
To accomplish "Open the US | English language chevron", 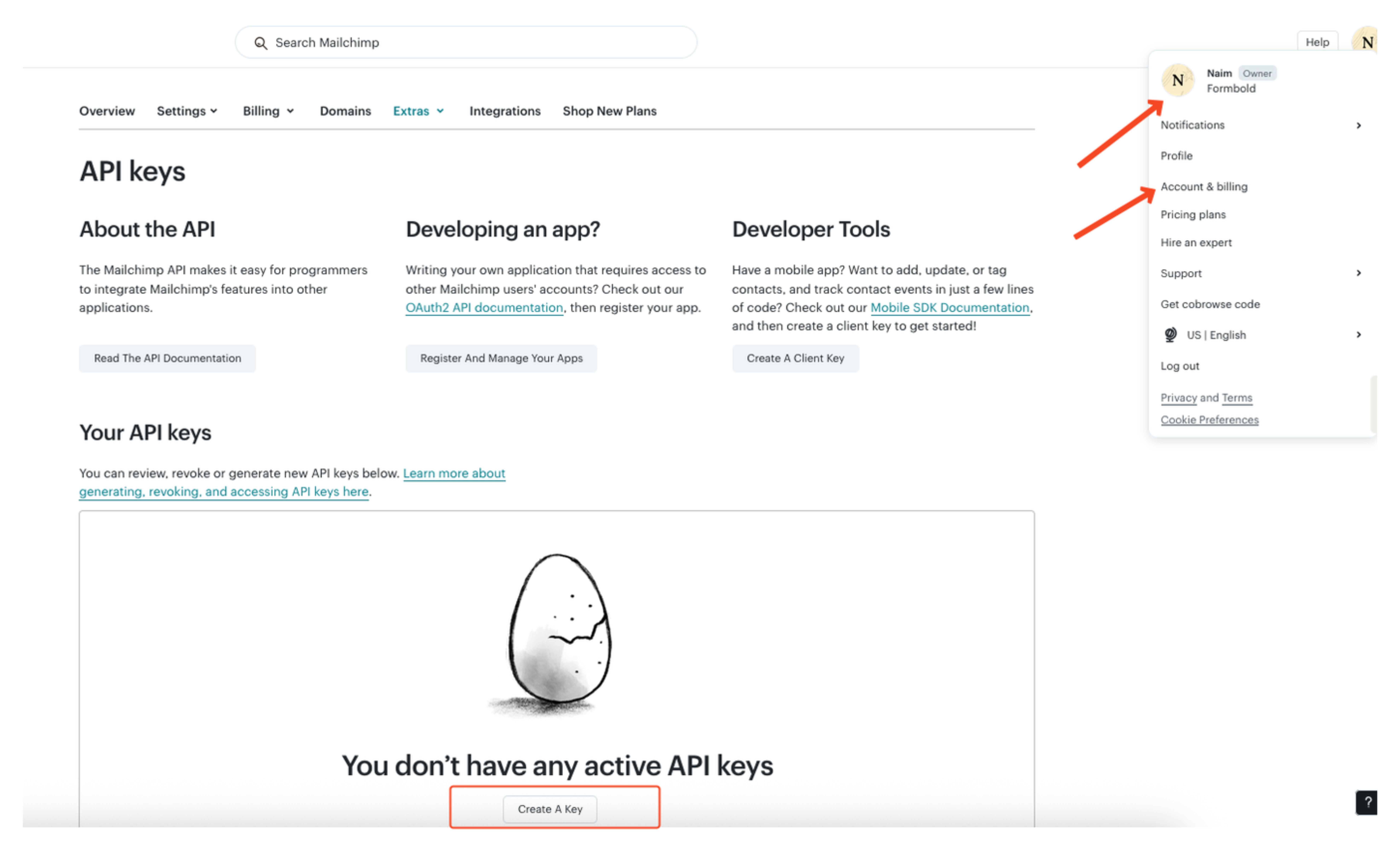I will tap(1358, 335).
